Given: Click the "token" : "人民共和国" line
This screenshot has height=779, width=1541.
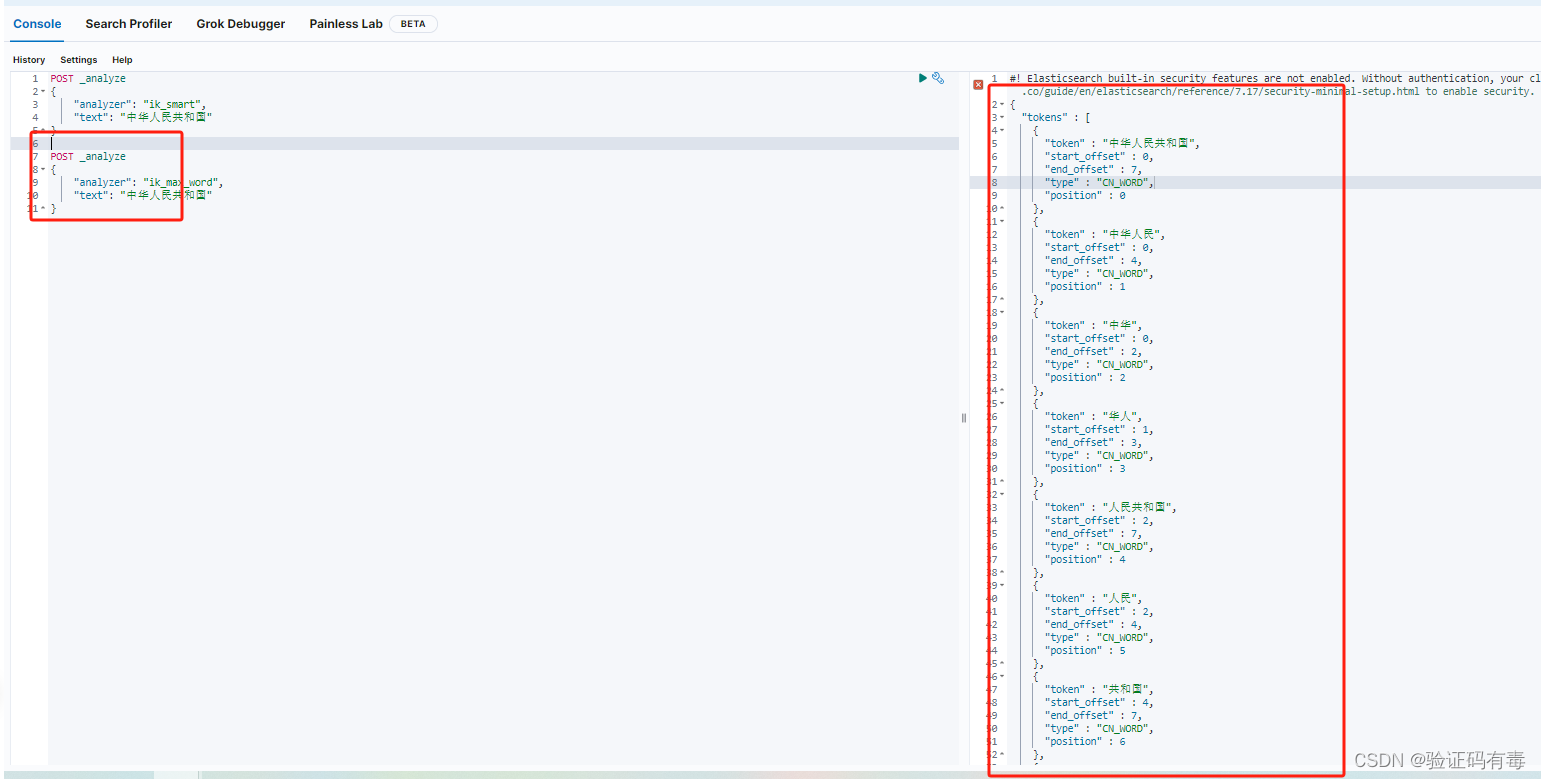Looking at the screenshot, I should pyautogui.click(x=1111, y=507).
